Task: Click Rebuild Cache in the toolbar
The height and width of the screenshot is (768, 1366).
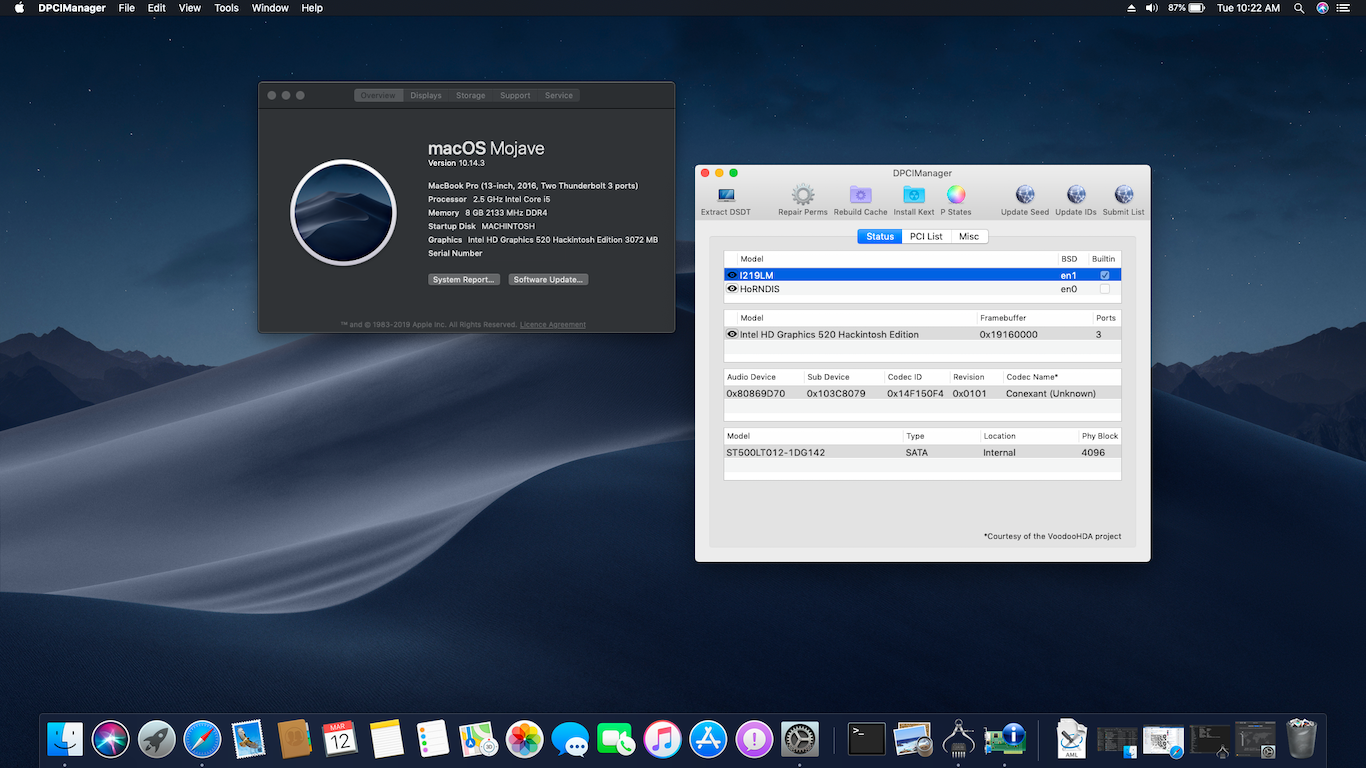Action: [x=859, y=196]
